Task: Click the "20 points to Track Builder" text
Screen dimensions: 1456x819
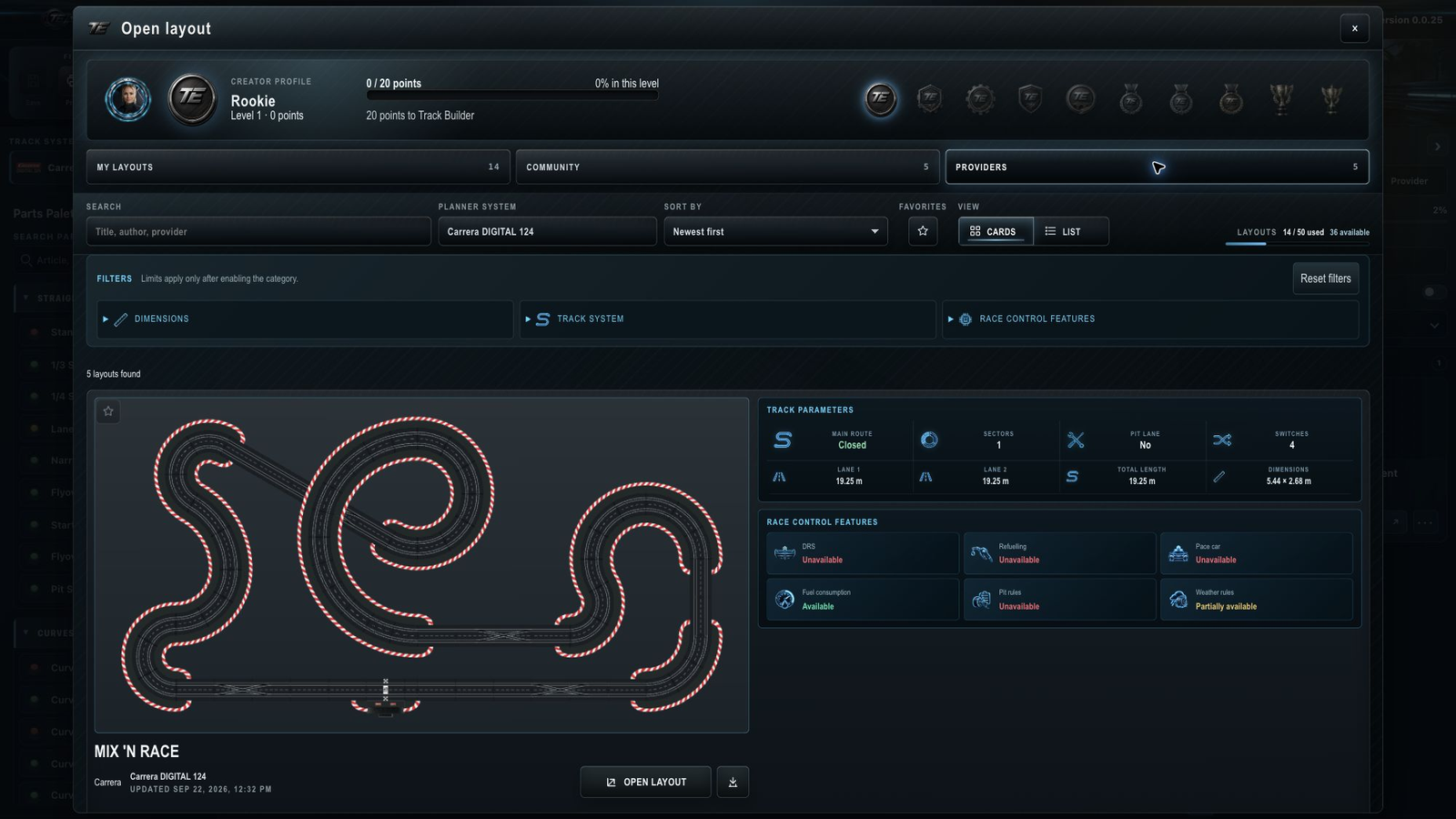Action: (420, 116)
